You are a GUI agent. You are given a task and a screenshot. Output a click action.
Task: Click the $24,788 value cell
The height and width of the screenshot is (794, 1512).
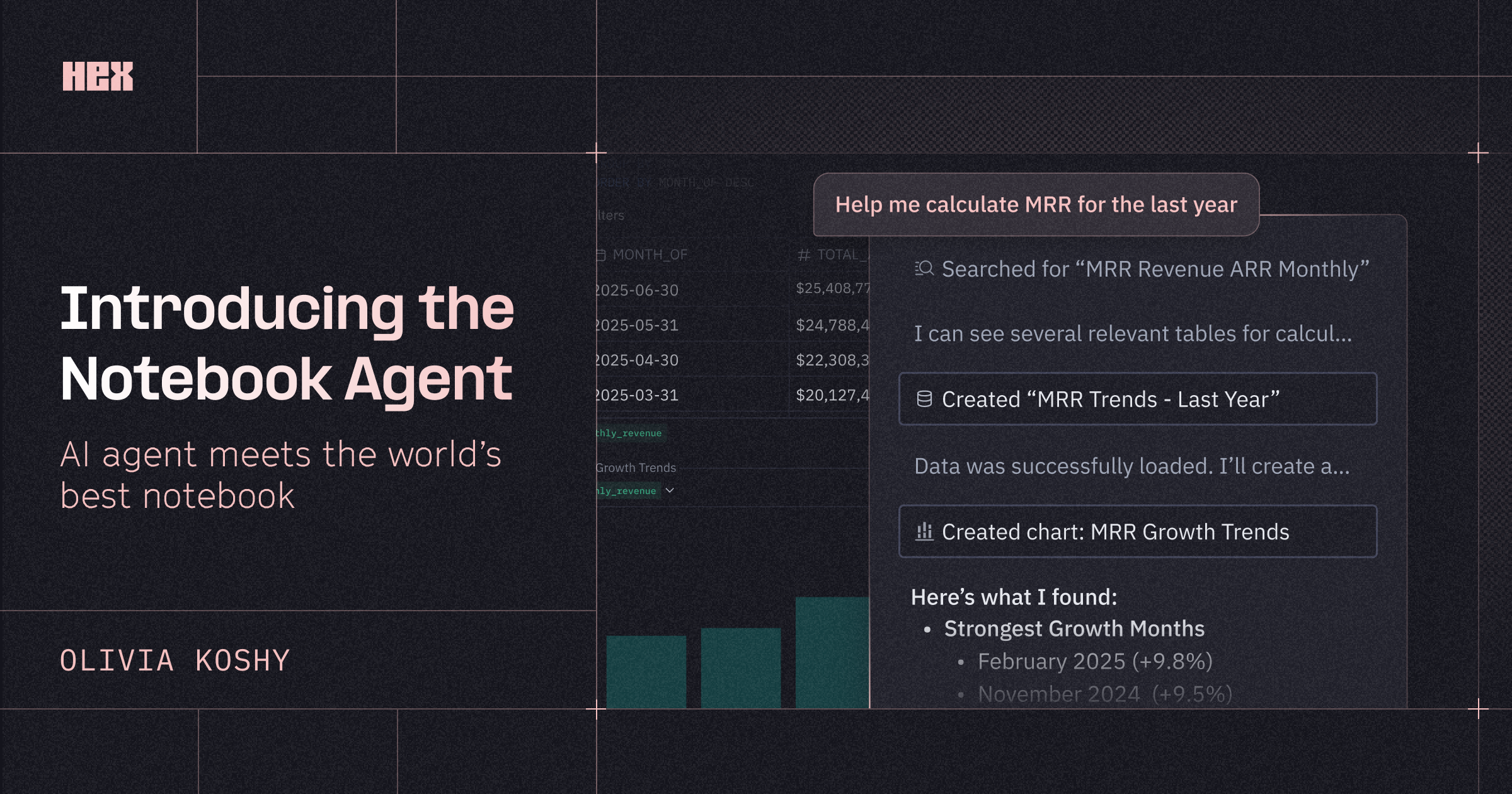(832, 325)
